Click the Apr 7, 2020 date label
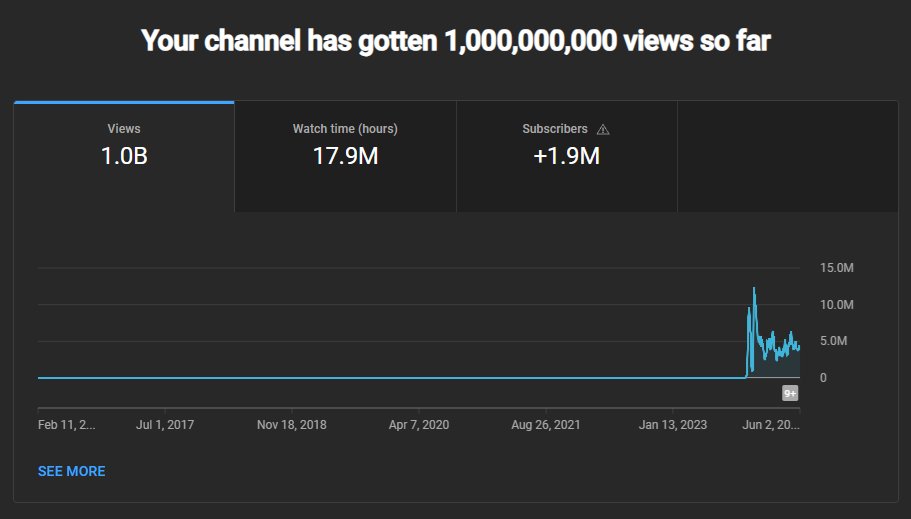 pos(419,425)
